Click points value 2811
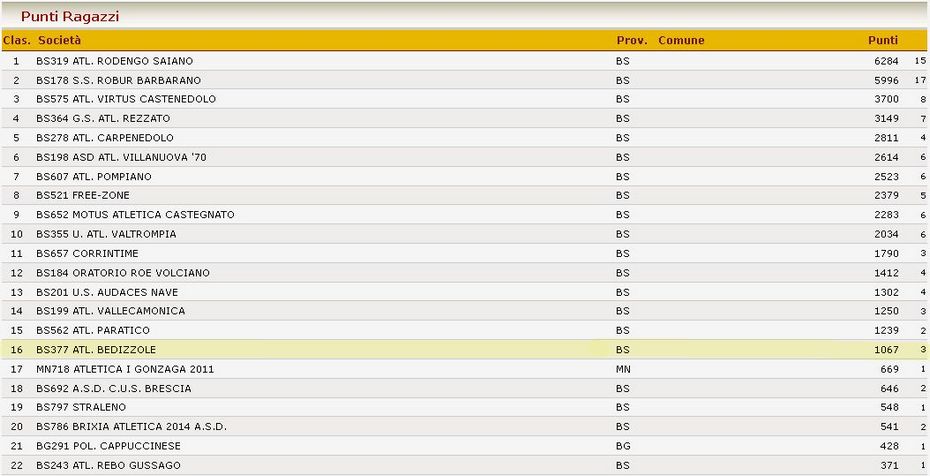 click(886, 138)
